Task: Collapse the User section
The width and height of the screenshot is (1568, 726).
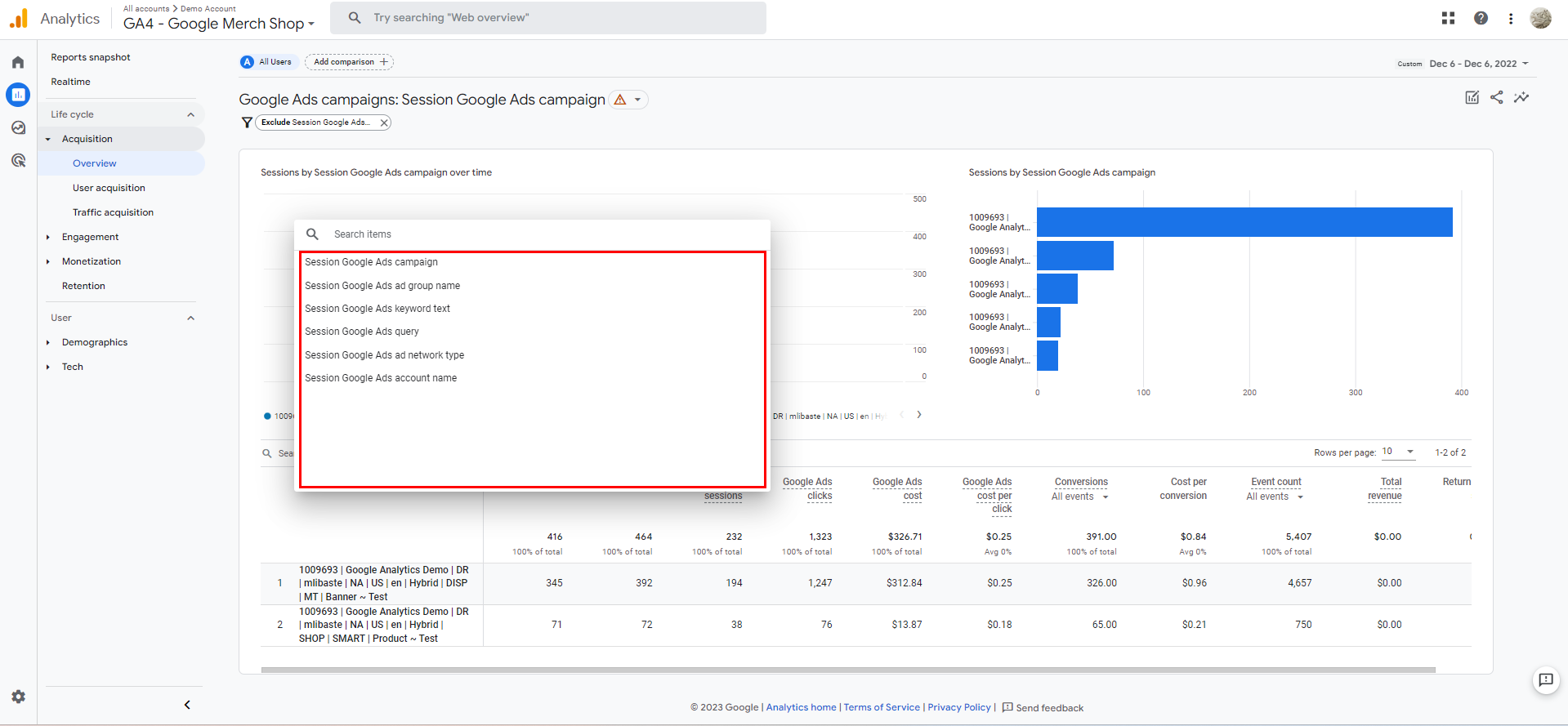Action: (191, 318)
